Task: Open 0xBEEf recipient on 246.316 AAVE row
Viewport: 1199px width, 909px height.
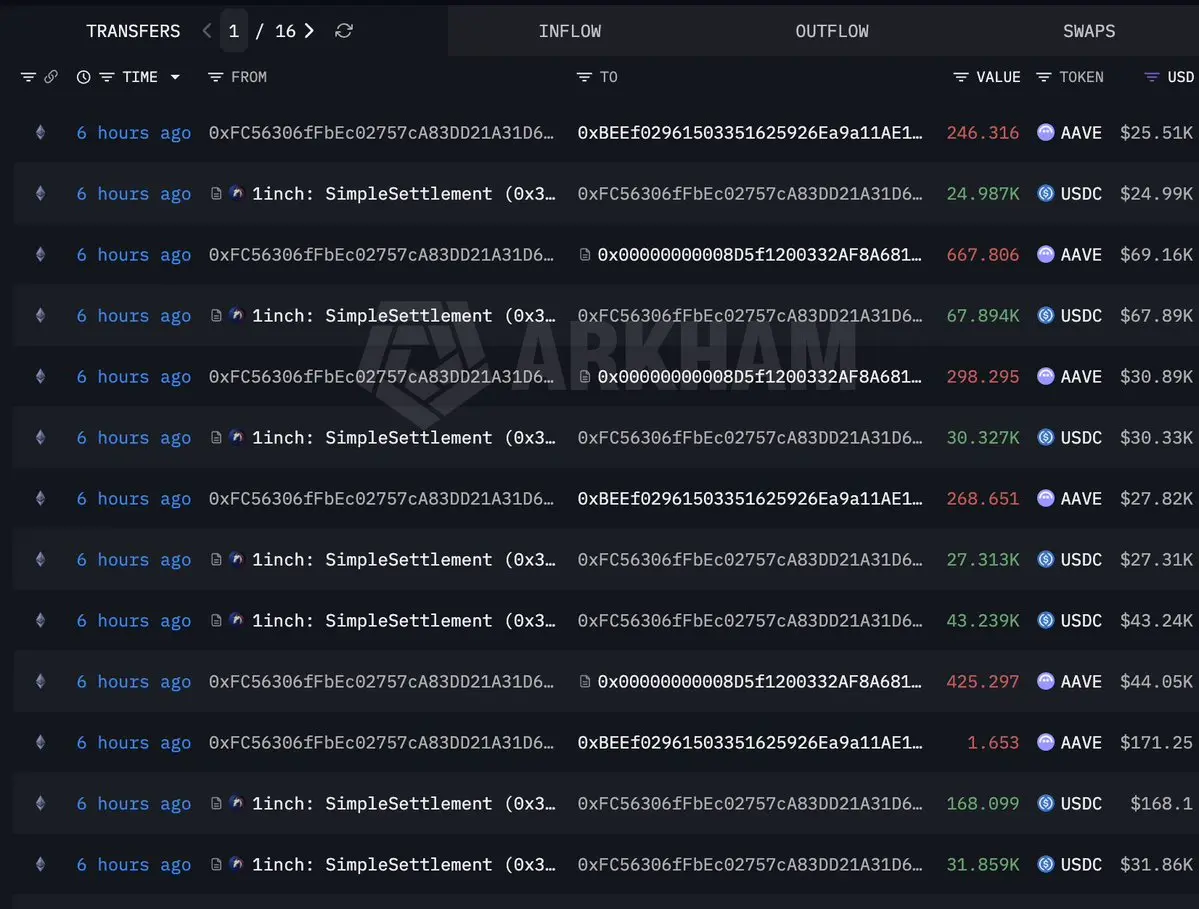Action: click(x=749, y=132)
